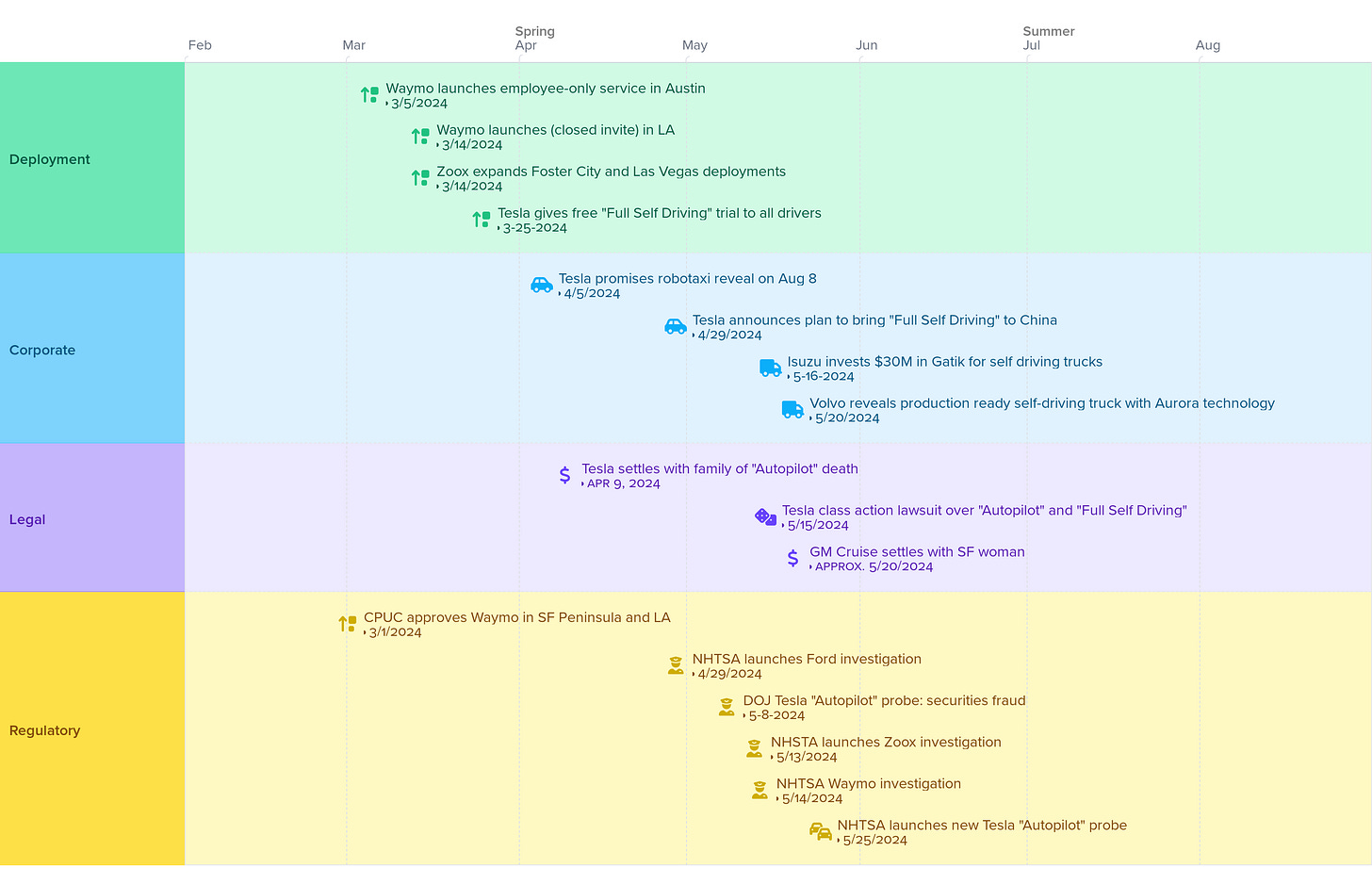Open 'NHSTA launches Zoox investigation' title

(x=886, y=742)
